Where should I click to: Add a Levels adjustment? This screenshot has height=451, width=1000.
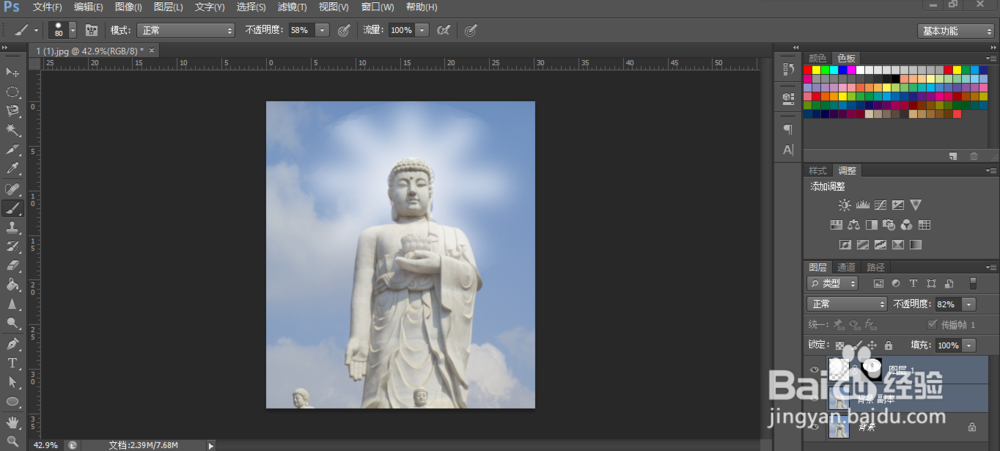point(862,205)
